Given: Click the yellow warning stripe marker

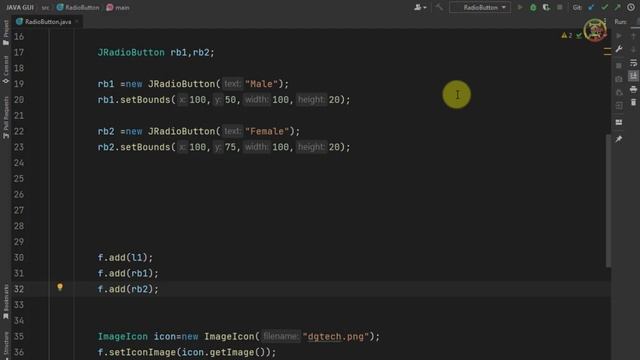Looking at the screenshot, I should coord(607,51).
